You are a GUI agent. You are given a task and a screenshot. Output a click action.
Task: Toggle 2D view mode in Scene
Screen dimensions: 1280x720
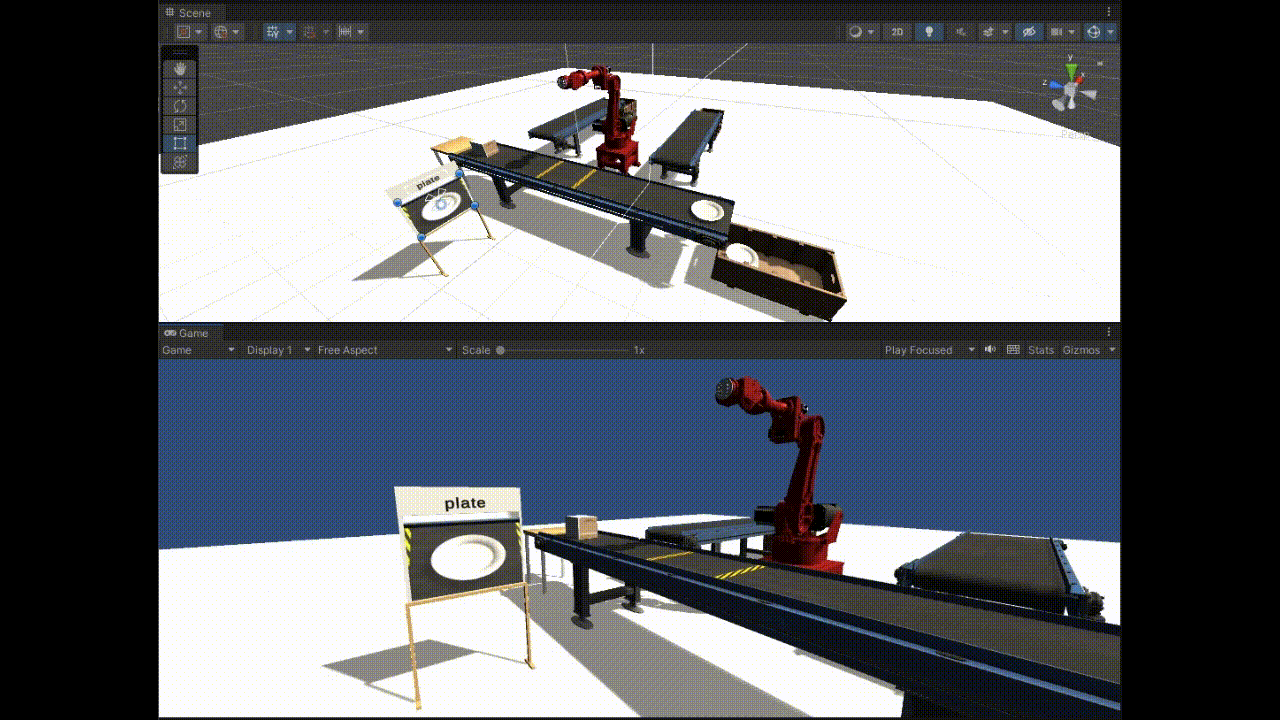(897, 32)
